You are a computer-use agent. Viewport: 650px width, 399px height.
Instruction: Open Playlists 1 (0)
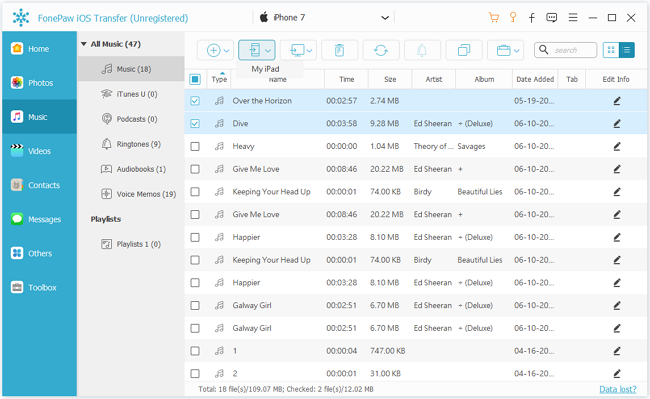[131, 244]
